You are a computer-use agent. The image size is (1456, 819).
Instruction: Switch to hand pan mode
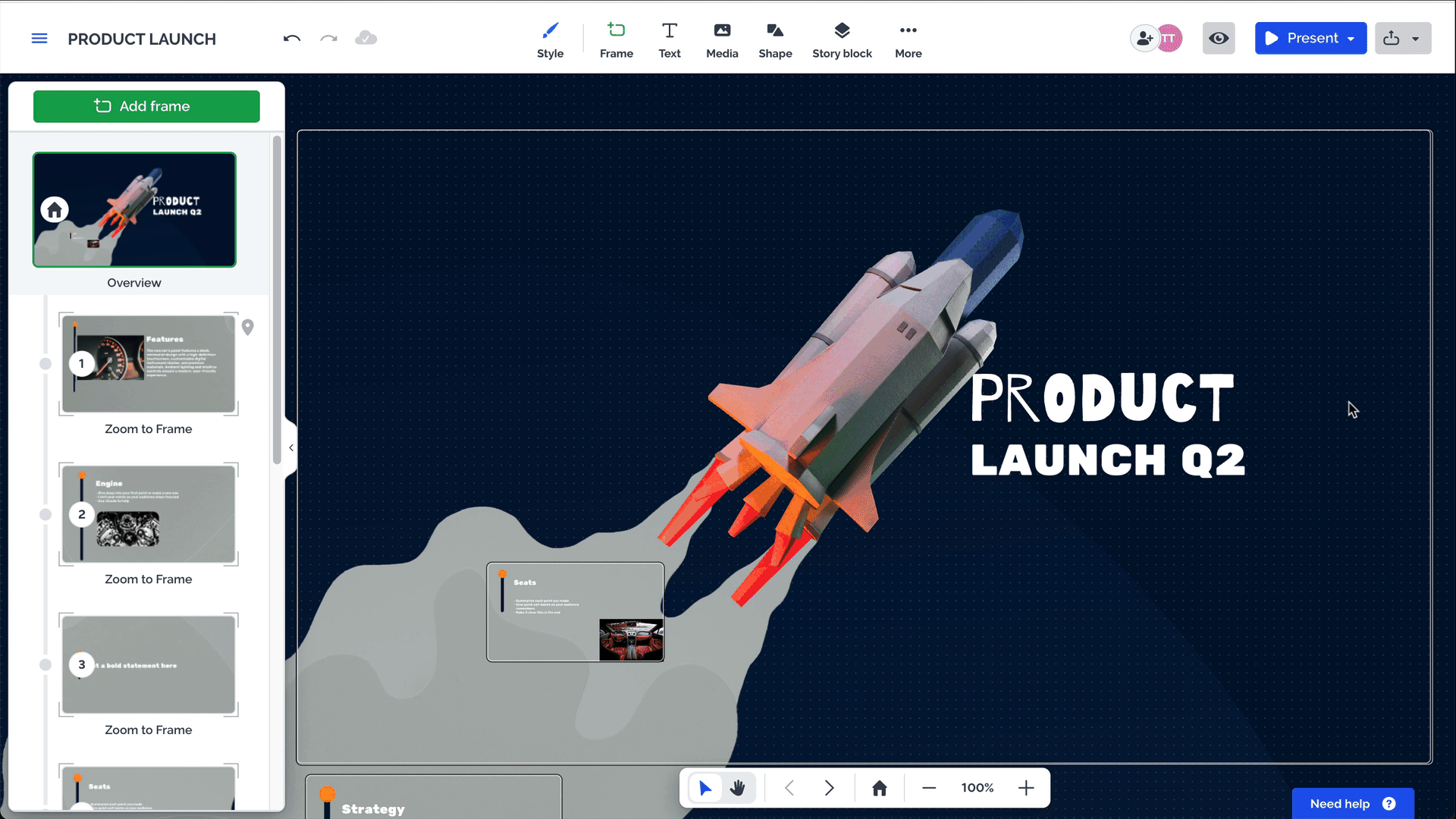pyautogui.click(x=738, y=788)
